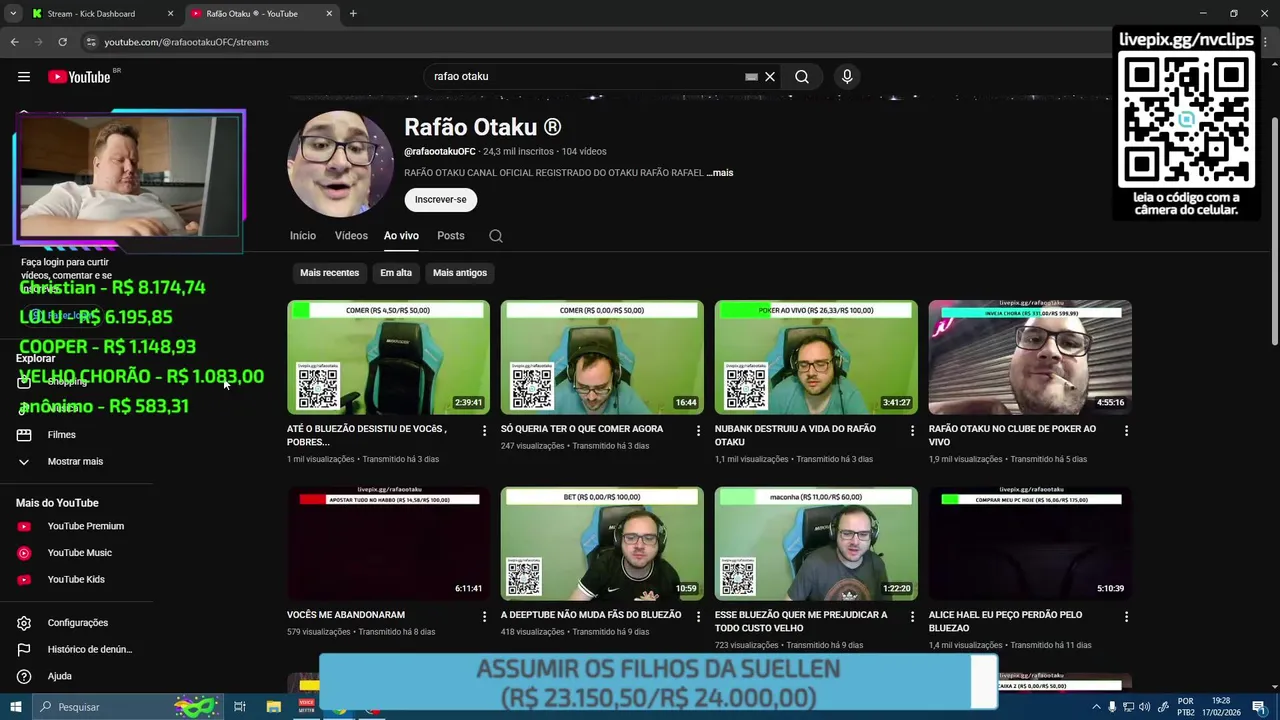
Task: Filter by Em alta chip
Action: (x=396, y=273)
